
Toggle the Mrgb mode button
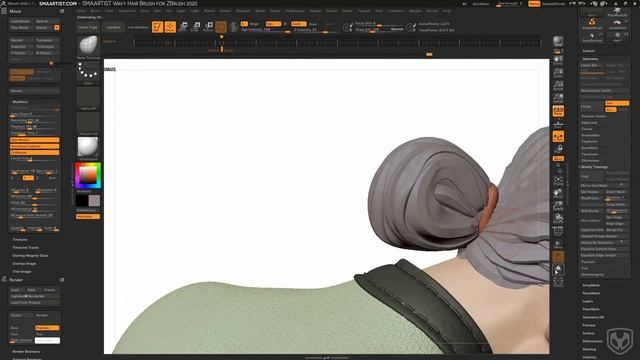(254, 24)
